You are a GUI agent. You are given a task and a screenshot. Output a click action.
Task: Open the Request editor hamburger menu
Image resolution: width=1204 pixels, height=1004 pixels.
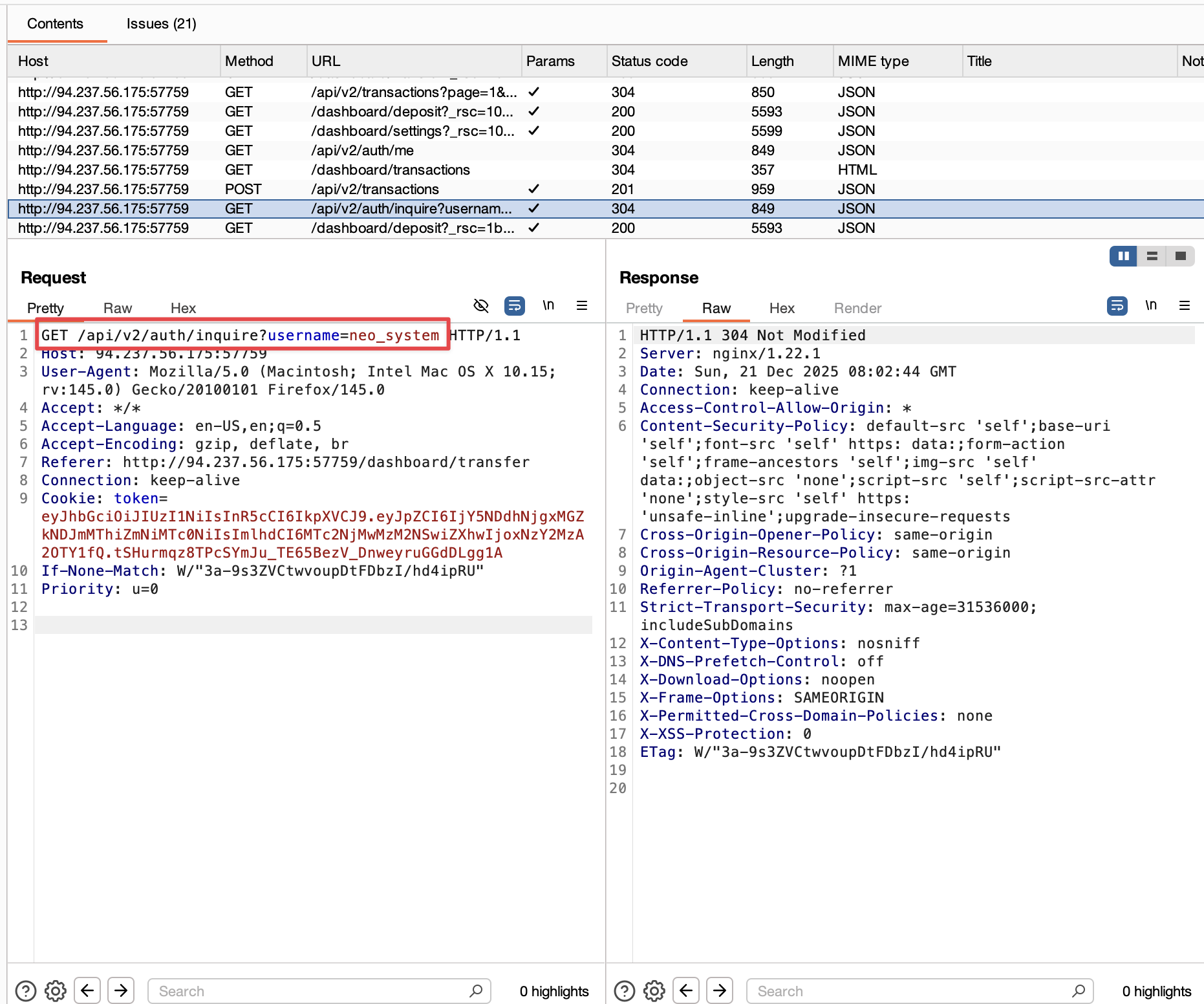pyautogui.click(x=581, y=305)
